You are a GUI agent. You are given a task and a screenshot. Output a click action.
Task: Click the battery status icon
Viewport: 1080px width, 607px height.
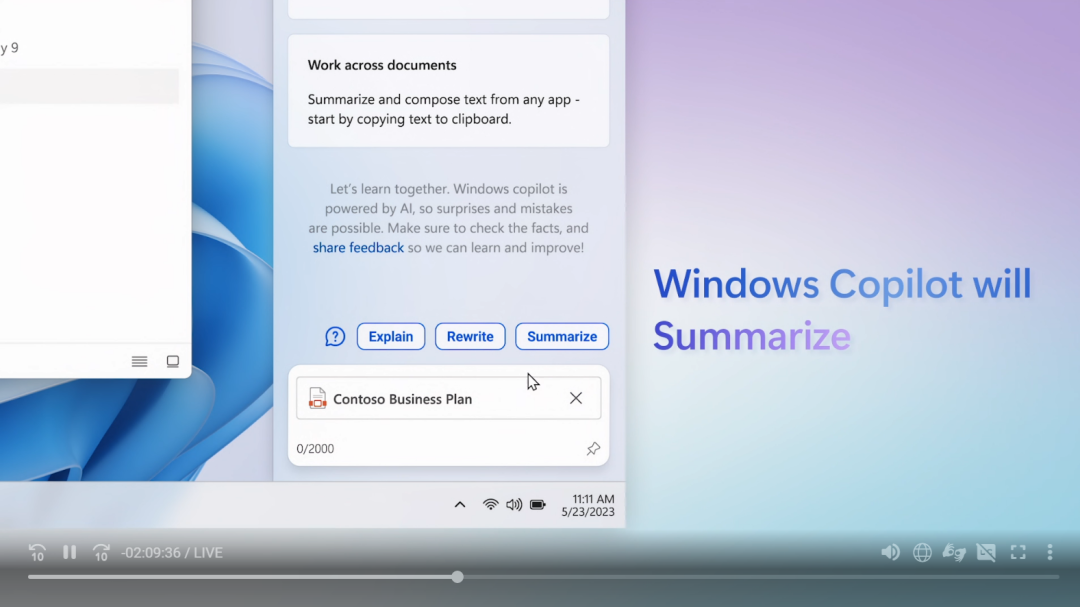pos(538,505)
